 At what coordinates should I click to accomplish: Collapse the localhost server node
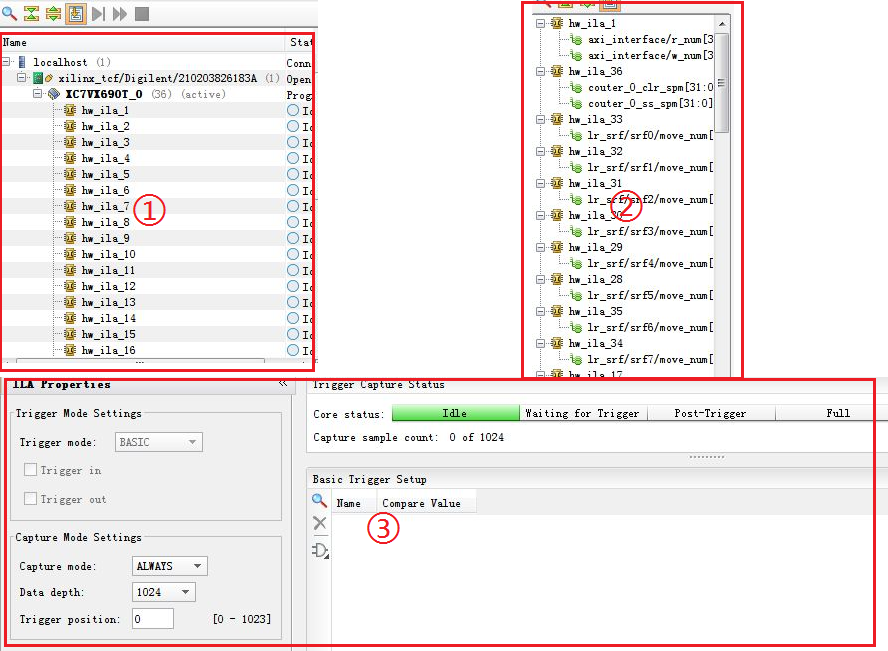coord(6,61)
